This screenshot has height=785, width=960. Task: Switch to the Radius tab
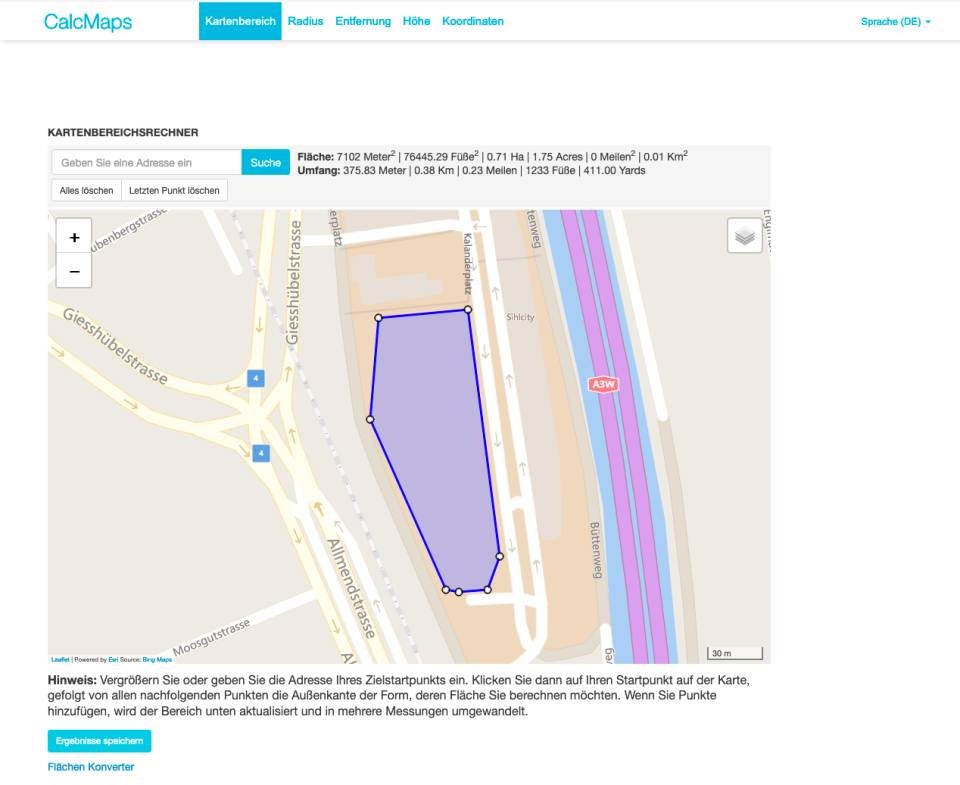coord(304,20)
